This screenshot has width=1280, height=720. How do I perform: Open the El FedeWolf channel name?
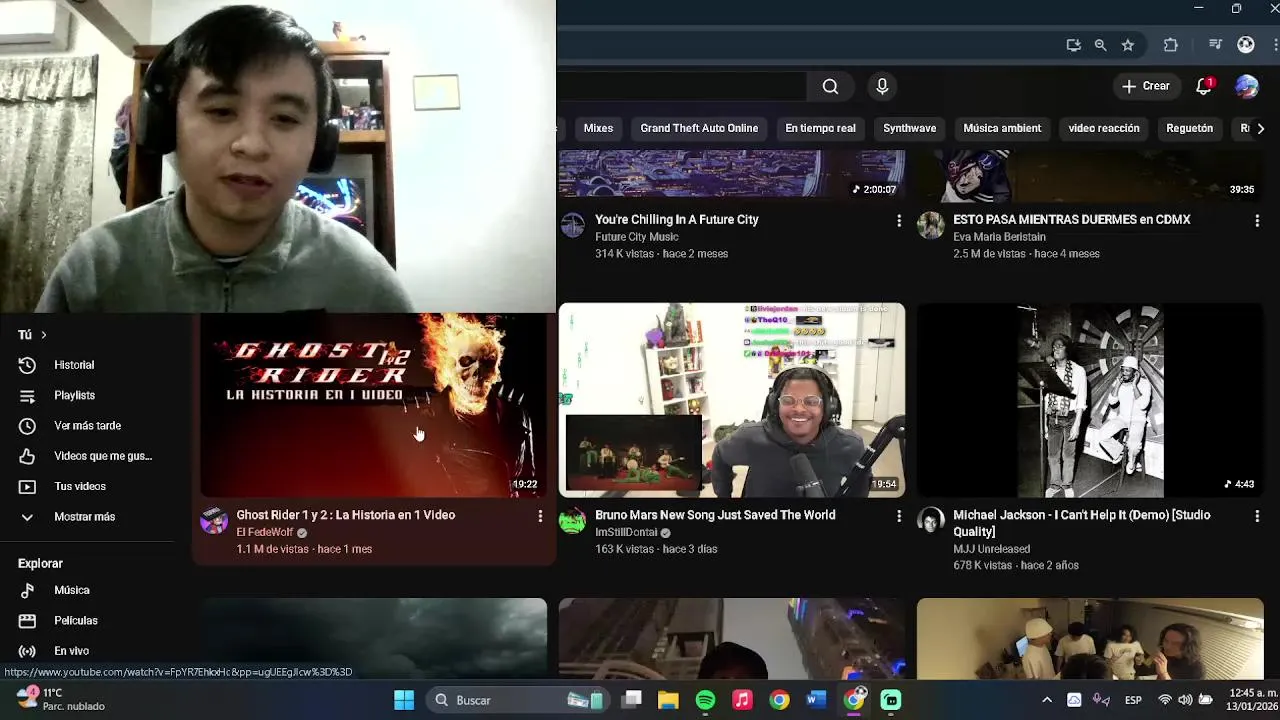(265, 533)
